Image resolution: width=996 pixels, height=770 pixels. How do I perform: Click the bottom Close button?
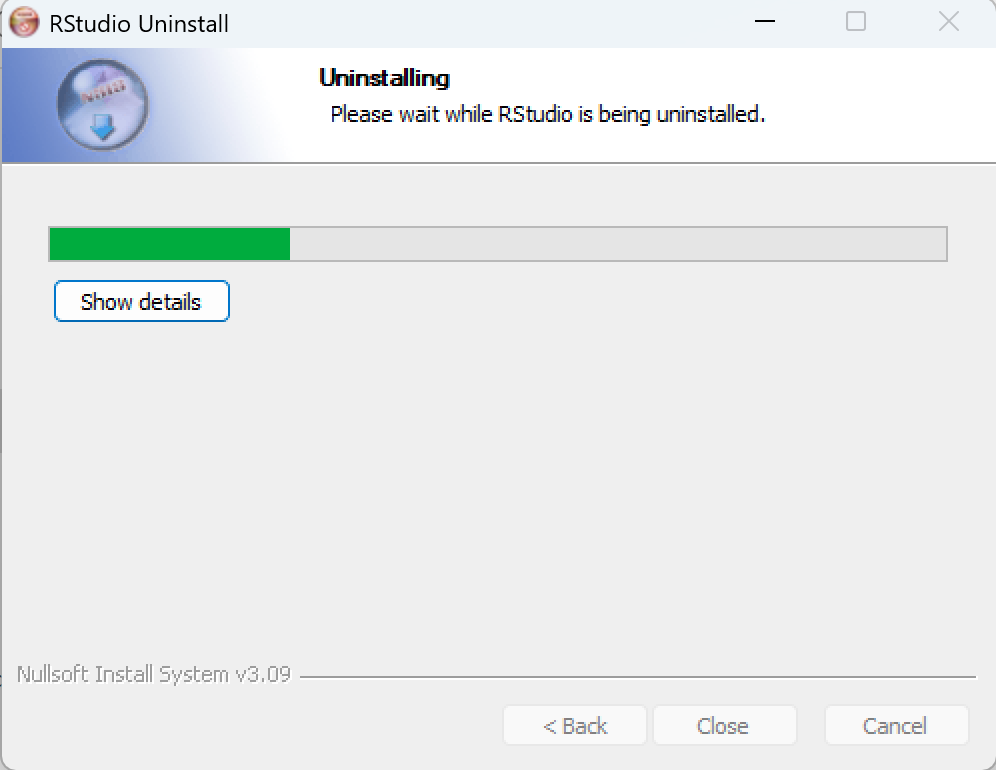(x=725, y=725)
